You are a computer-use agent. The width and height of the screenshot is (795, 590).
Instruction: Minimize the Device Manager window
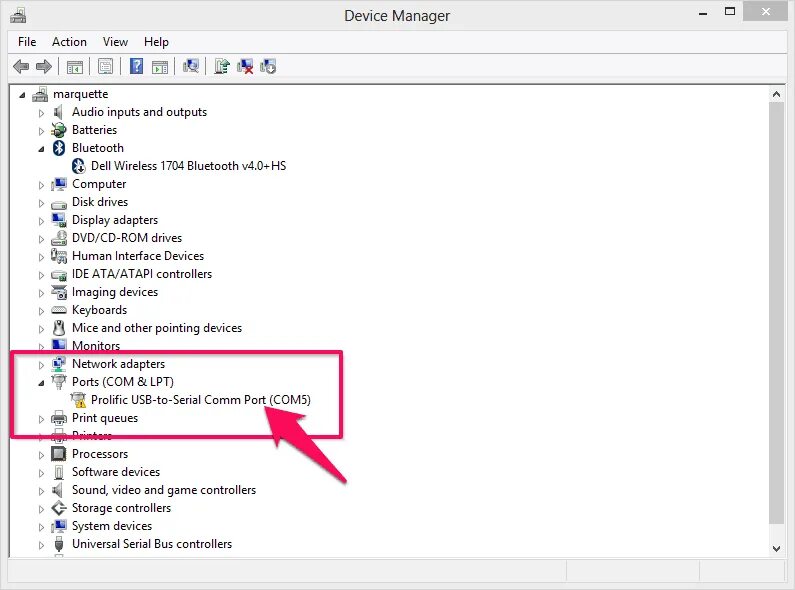pos(703,14)
